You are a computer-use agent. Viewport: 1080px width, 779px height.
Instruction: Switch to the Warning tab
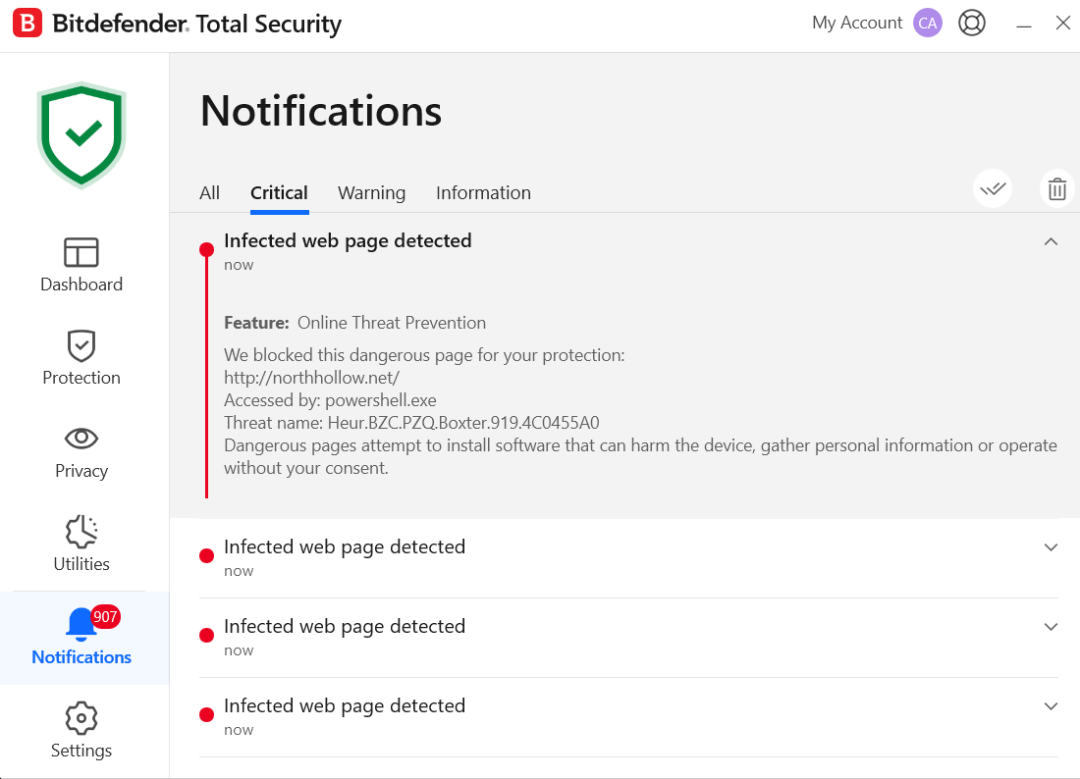pos(371,193)
